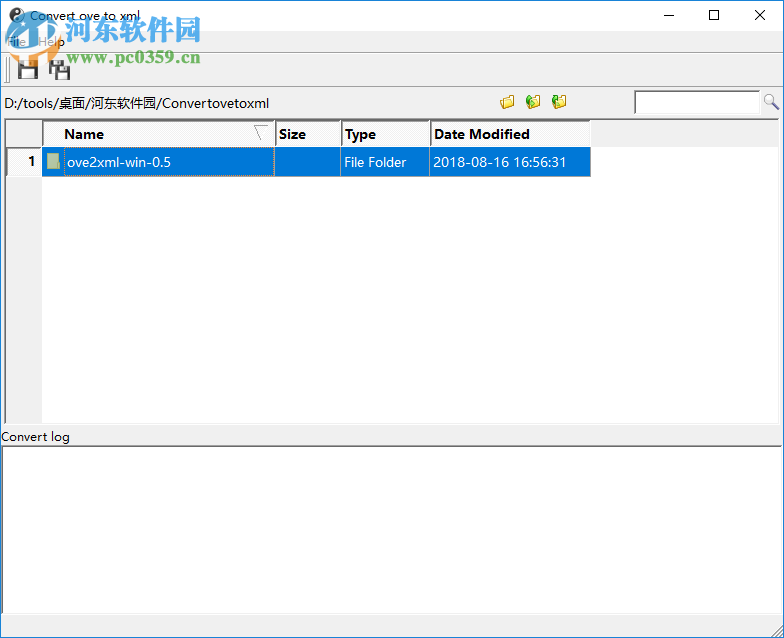Image resolution: width=784 pixels, height=638 pixels.
Task: Click the File Folder type cell
Action: pos(385,162)
